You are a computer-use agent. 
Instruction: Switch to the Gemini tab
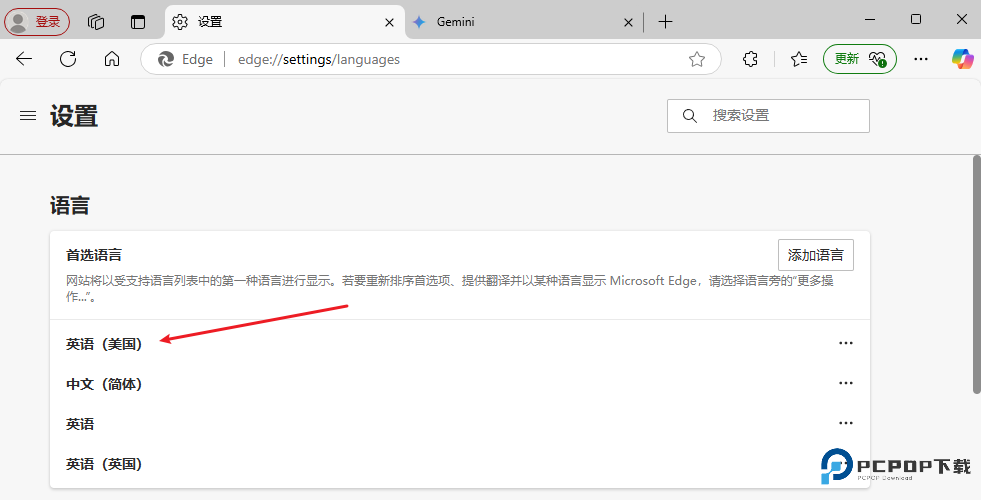515,21
